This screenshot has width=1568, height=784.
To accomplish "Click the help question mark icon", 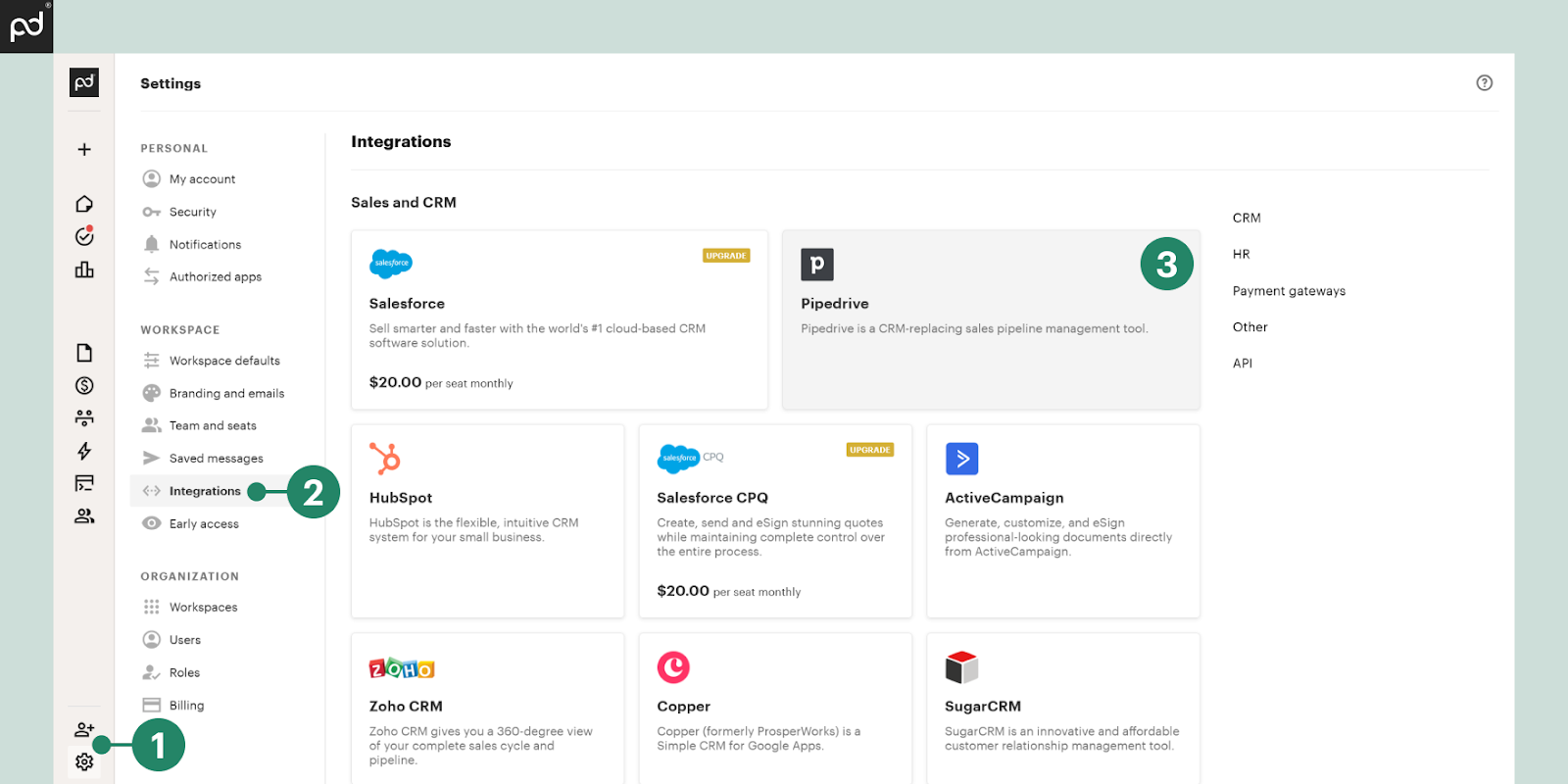I will 1484,82.
